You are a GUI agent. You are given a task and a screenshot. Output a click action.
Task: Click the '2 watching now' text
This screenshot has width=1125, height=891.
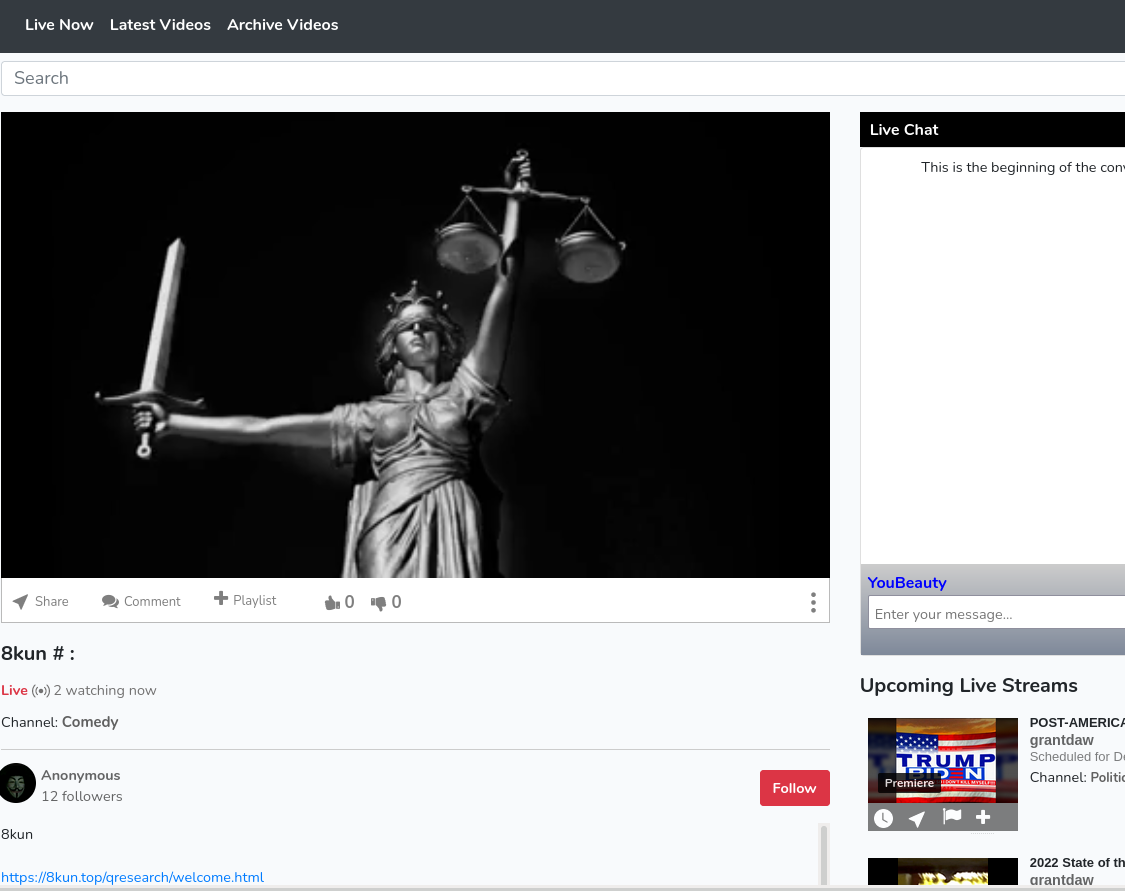pos(105,690)
